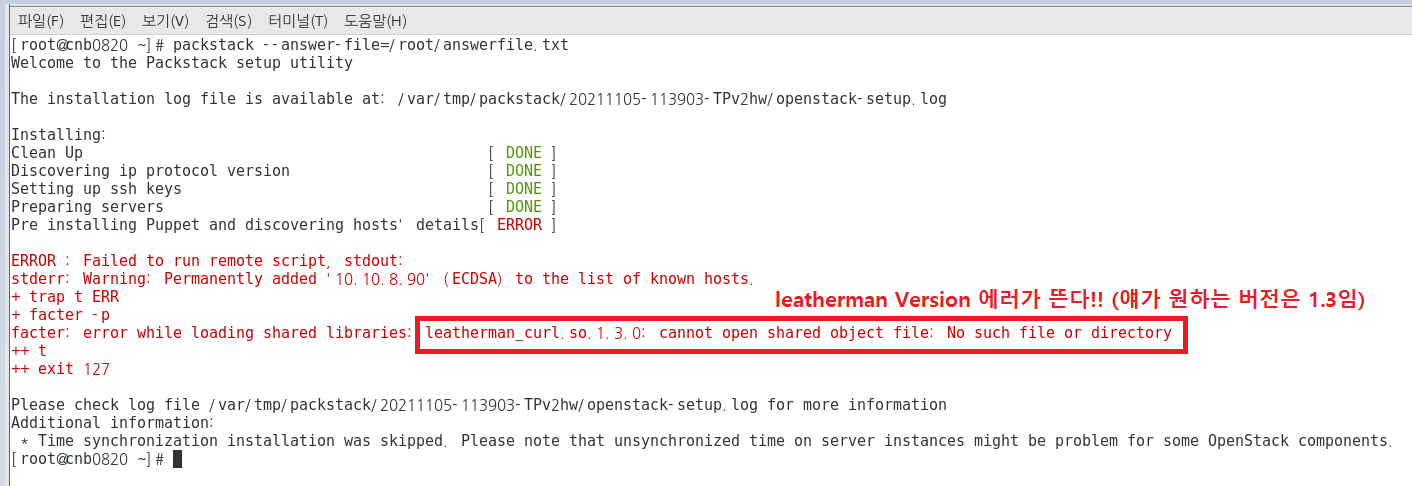Click the 'Additional information:' line
1412x486 pixels.
pyautogui.click(x=112, y=423)
